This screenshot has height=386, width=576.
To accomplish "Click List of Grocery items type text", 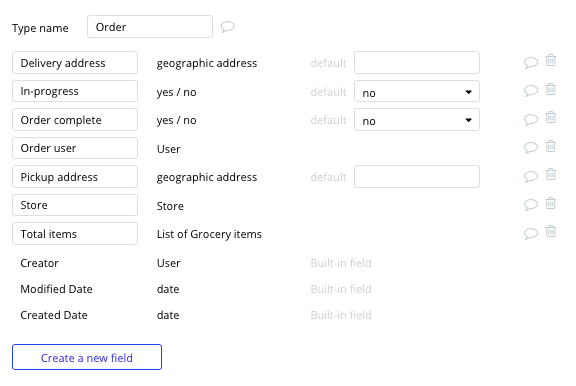I will 209,234.
